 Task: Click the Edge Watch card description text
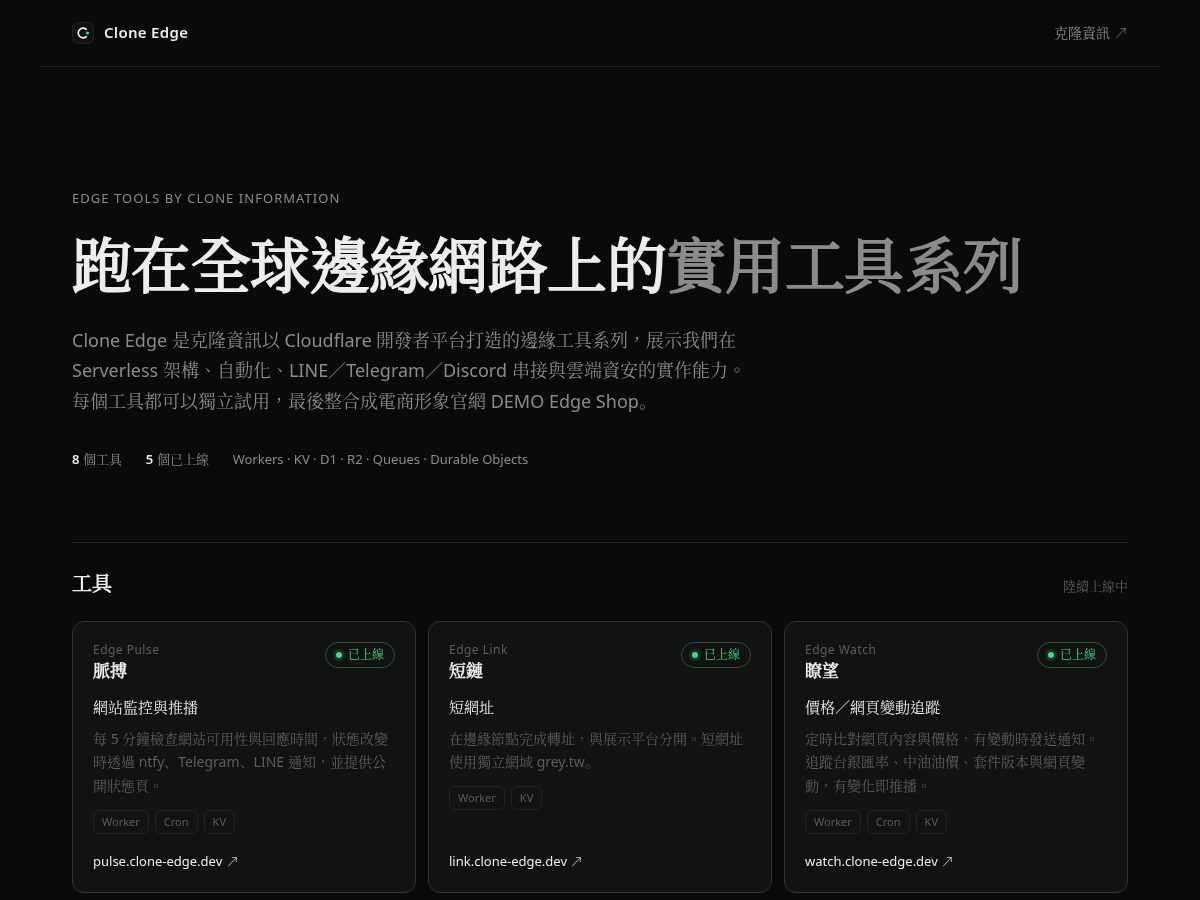tap(951, 762)
